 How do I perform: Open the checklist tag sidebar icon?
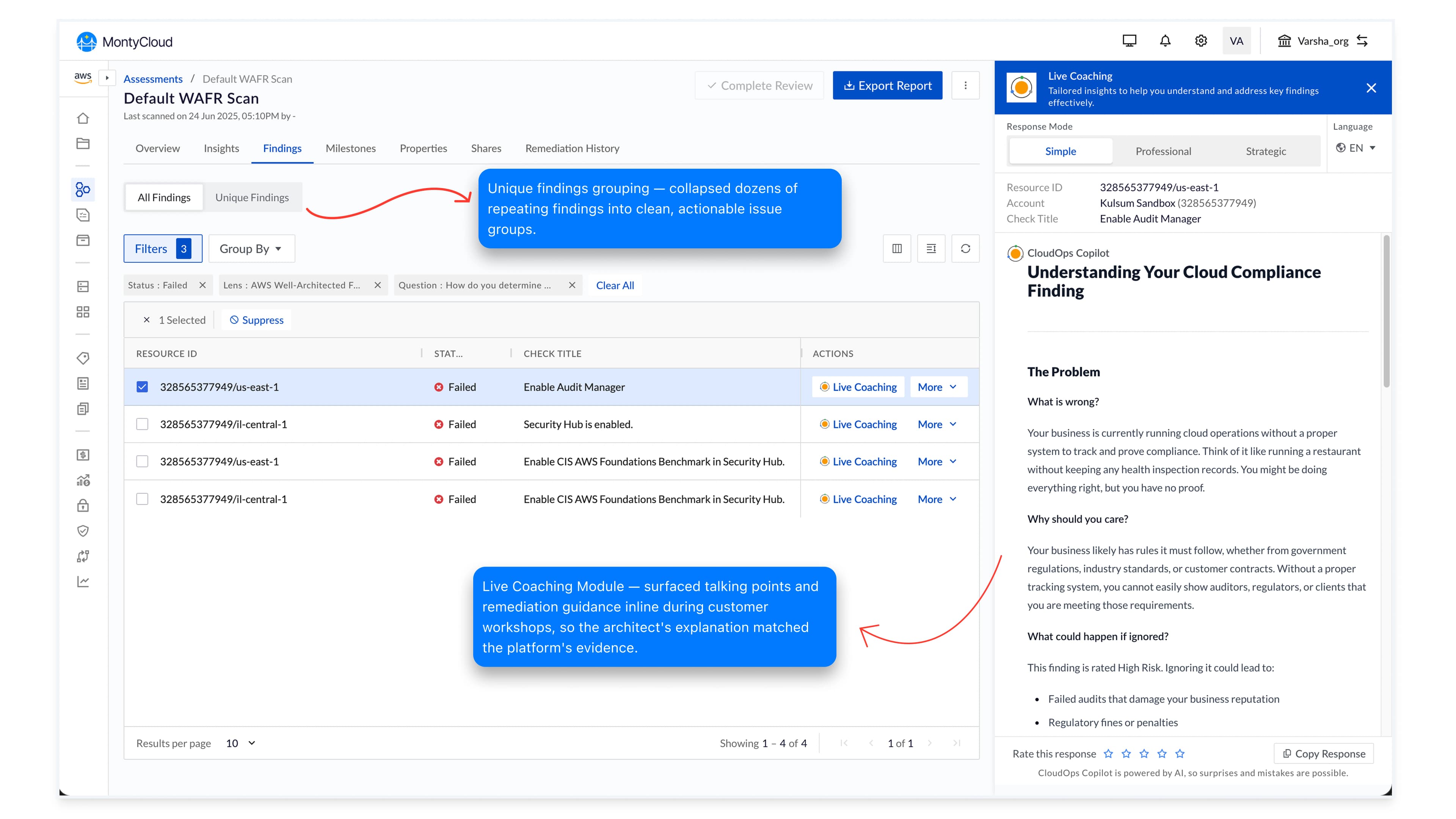[x=83, y=215]
